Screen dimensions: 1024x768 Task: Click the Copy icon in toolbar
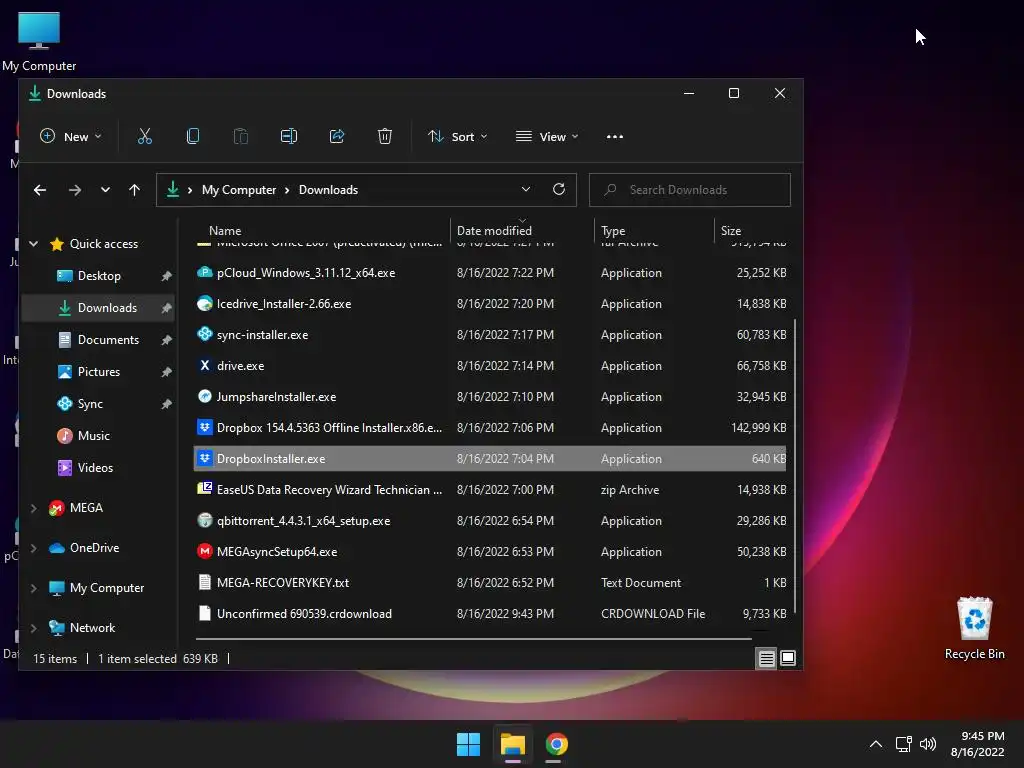click(193, 136)
